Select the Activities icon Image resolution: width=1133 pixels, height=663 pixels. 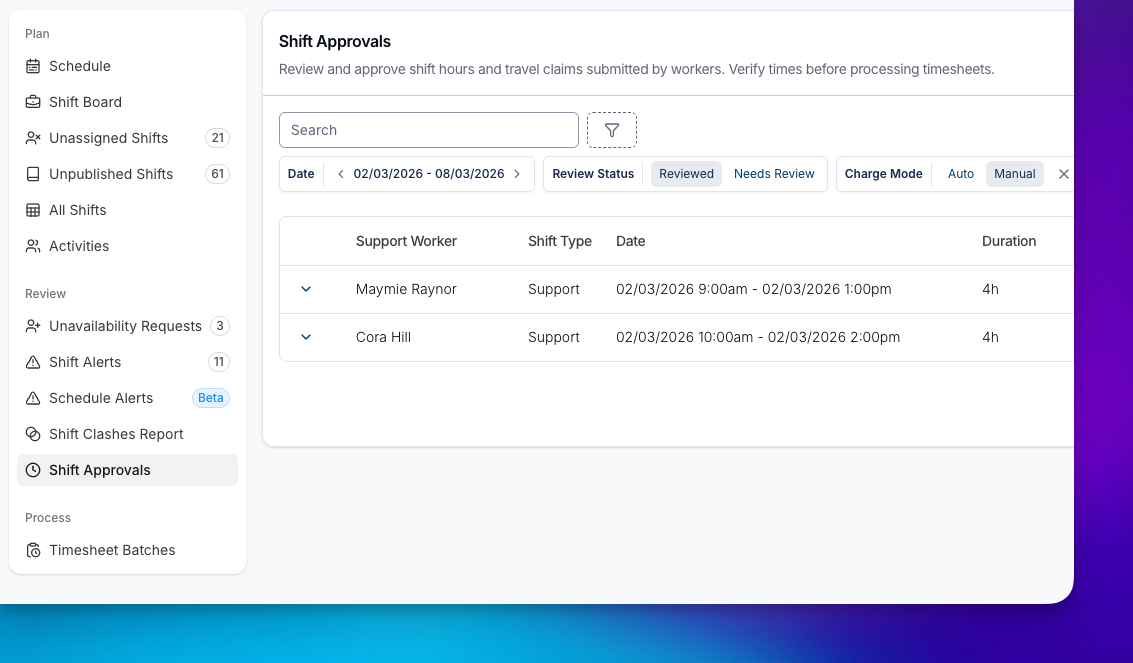(x=33, y=246)
